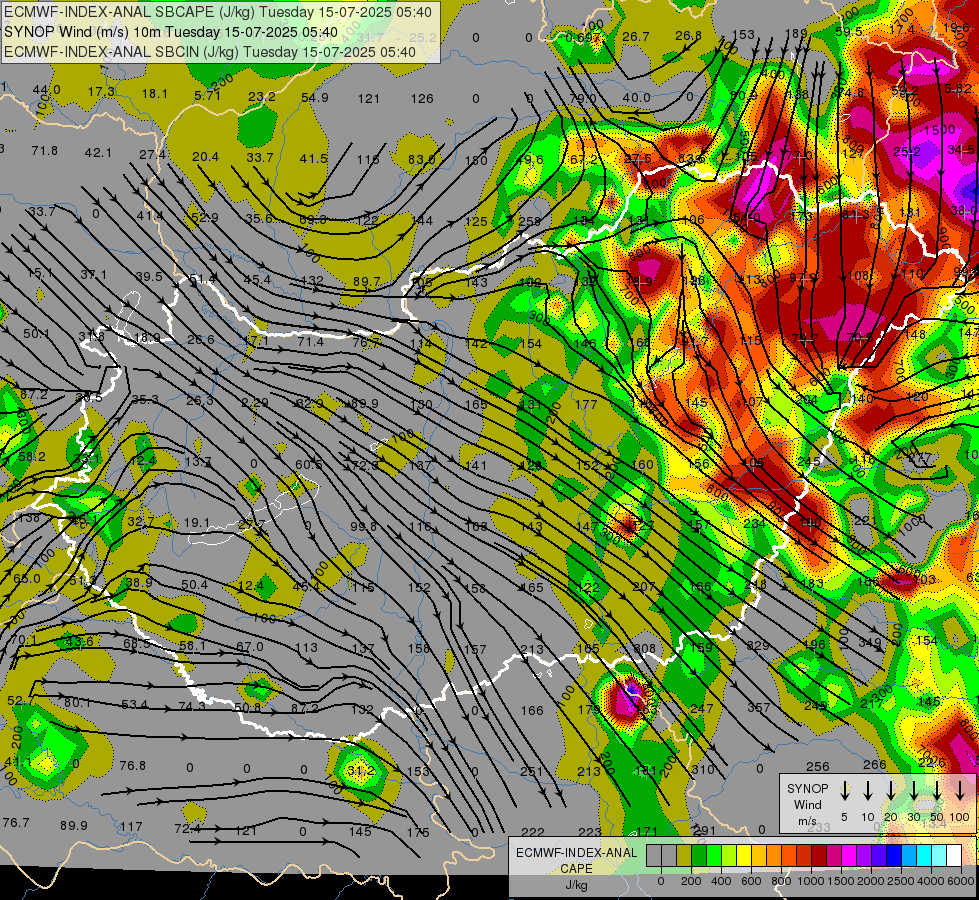The height and width of the screenshot is (900, 979).
Task: Click the map value '76.8'
Action: [132, 766]
